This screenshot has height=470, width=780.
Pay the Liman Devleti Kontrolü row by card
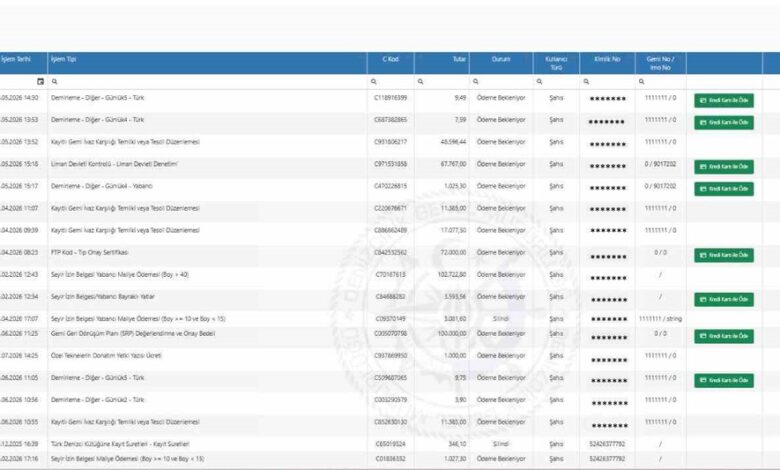[724, 167]
